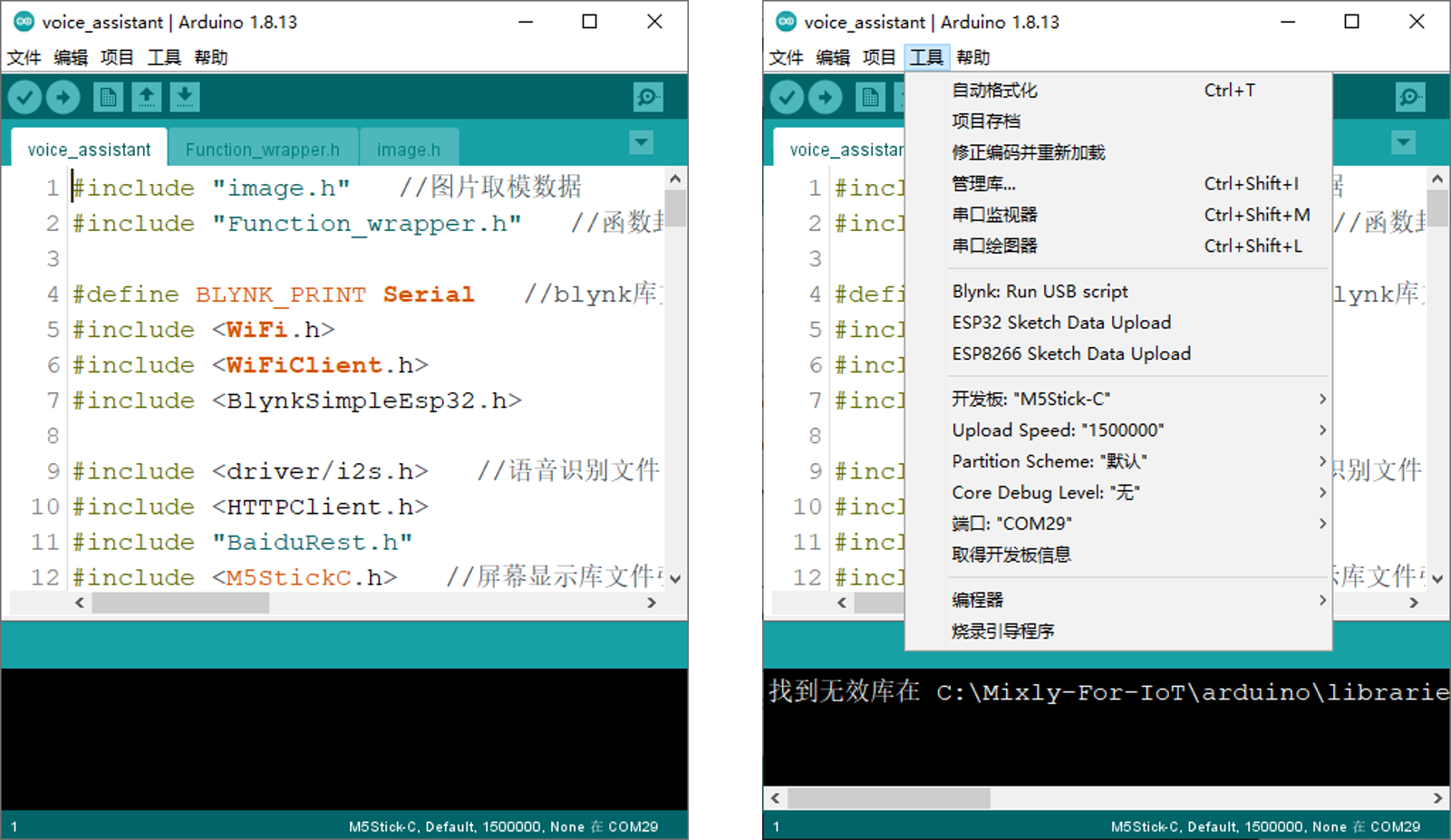The image size is (1451, 840).
Task: Select voice_assistant tab in right window
Action: [839, 150]
